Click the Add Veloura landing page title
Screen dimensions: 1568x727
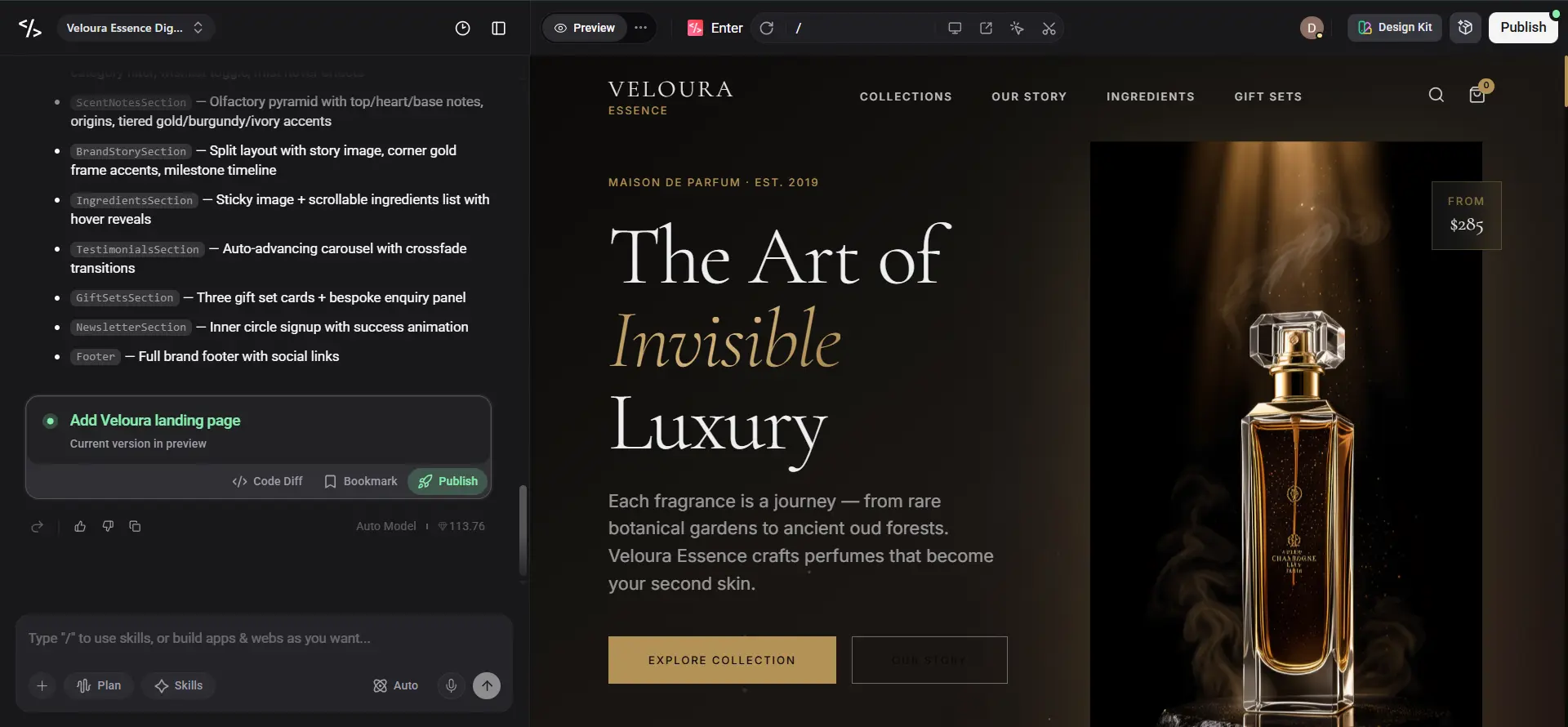coord(155,420)
